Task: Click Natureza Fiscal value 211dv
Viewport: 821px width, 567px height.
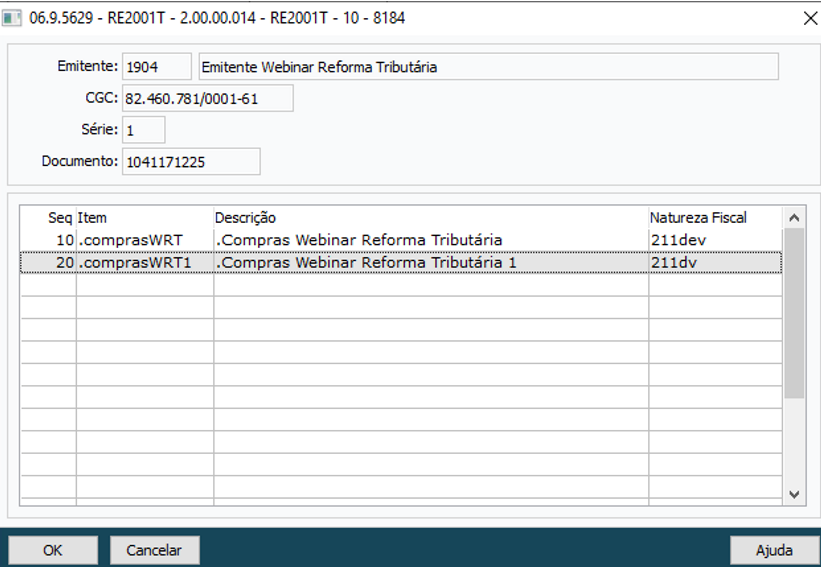Action: pyautogui.click(x=715, y=262)
